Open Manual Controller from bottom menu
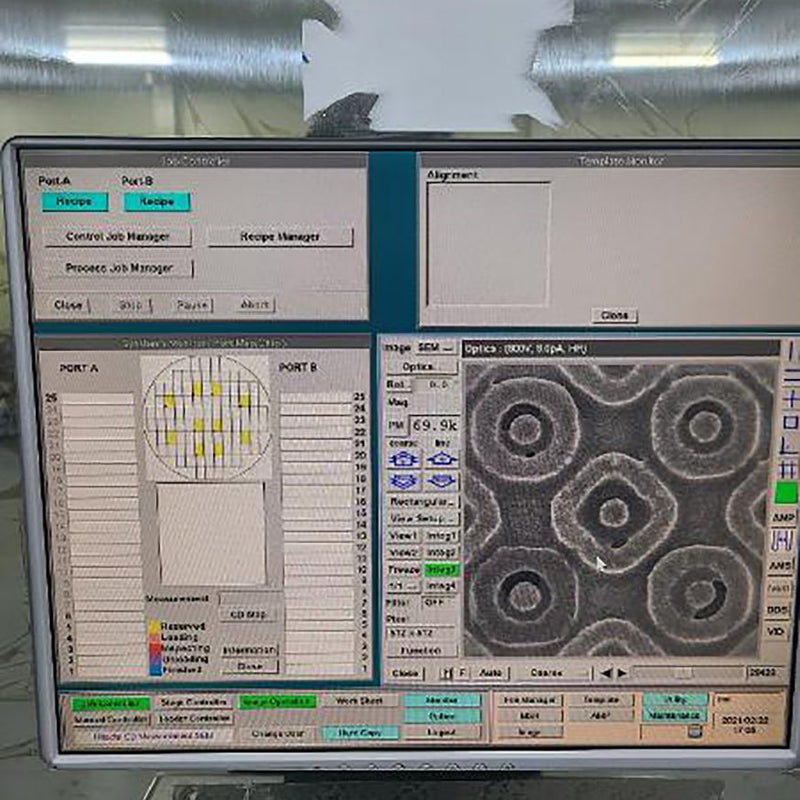The image size is (800, 800). (x=111, y=719)
